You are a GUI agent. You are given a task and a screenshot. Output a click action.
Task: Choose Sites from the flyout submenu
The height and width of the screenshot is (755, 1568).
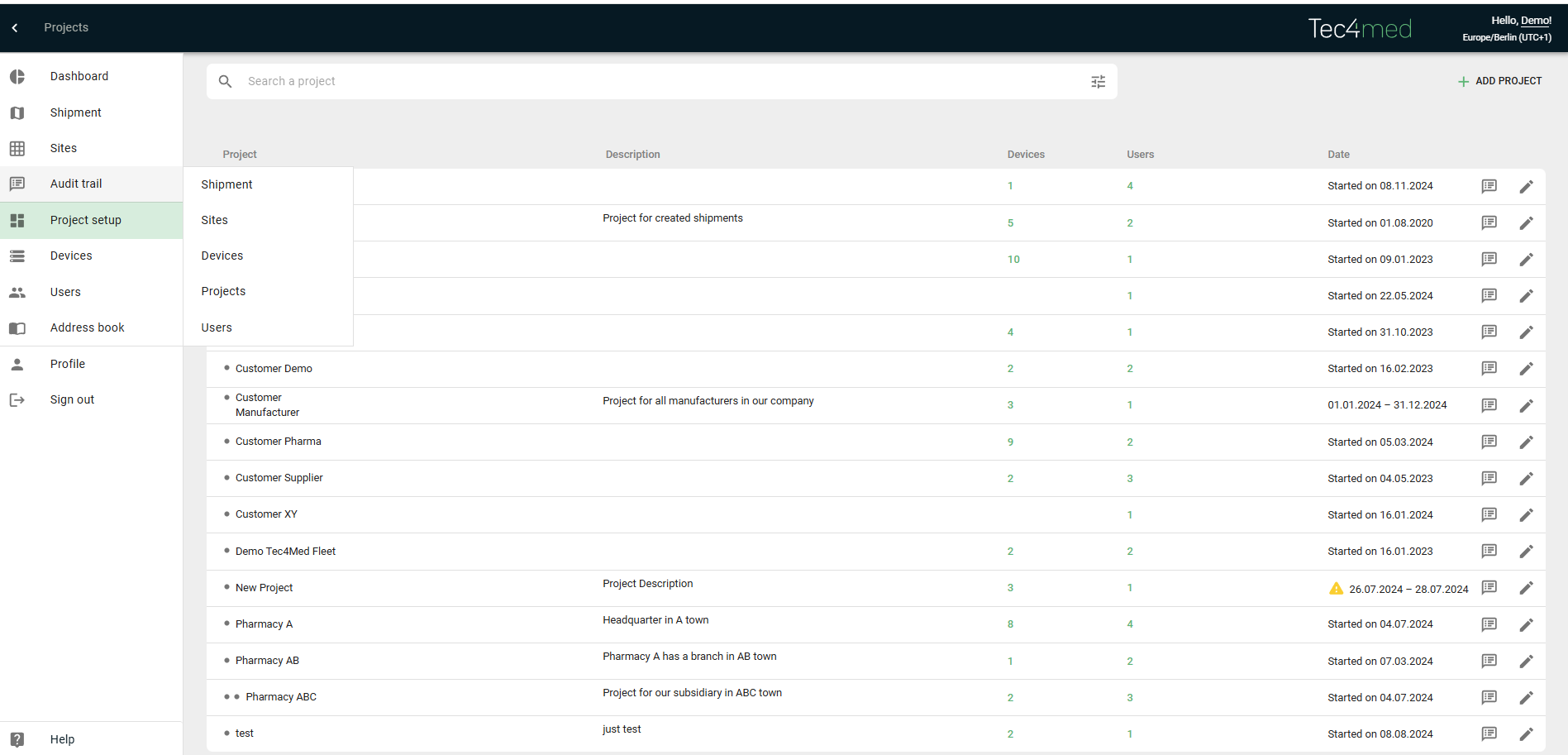tap(214, 221)
